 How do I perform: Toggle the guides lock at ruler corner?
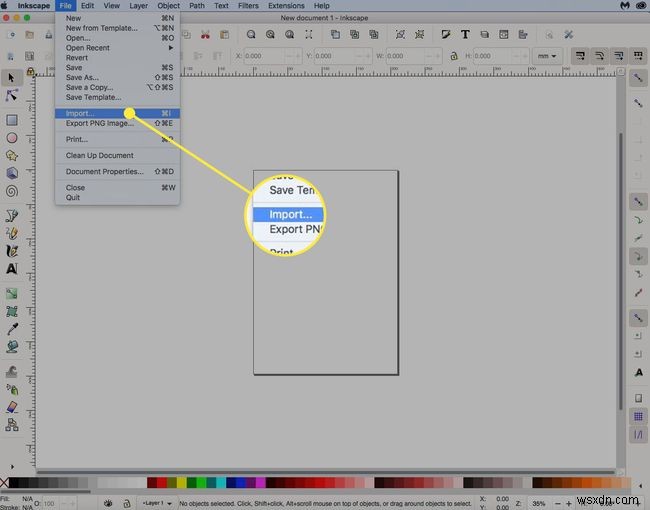tap(30, 71)
